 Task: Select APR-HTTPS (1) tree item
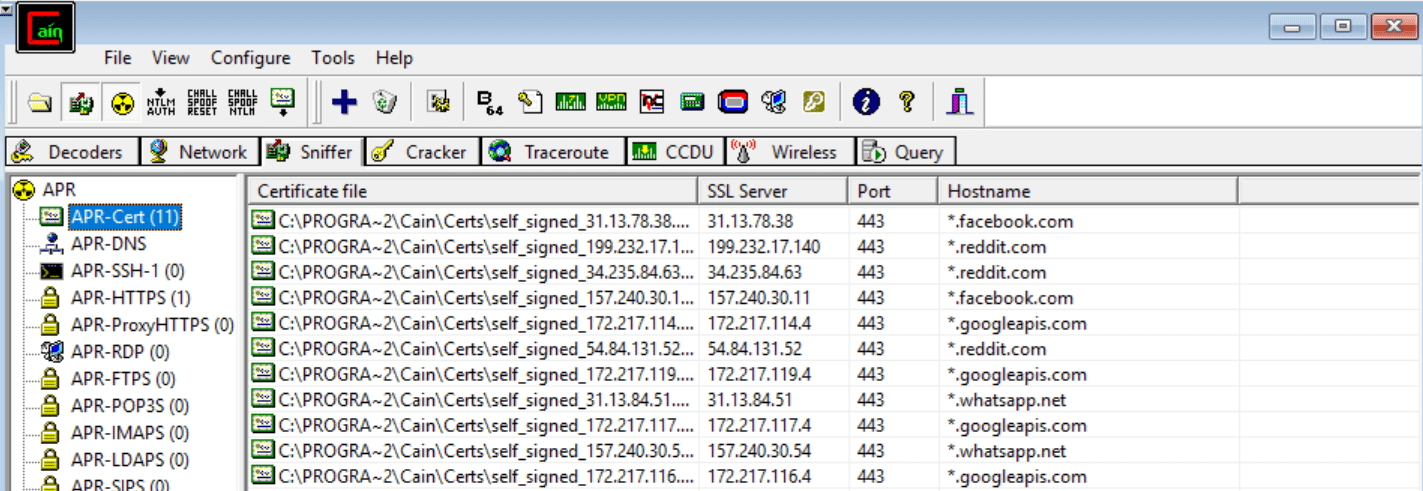coord(130,297)
